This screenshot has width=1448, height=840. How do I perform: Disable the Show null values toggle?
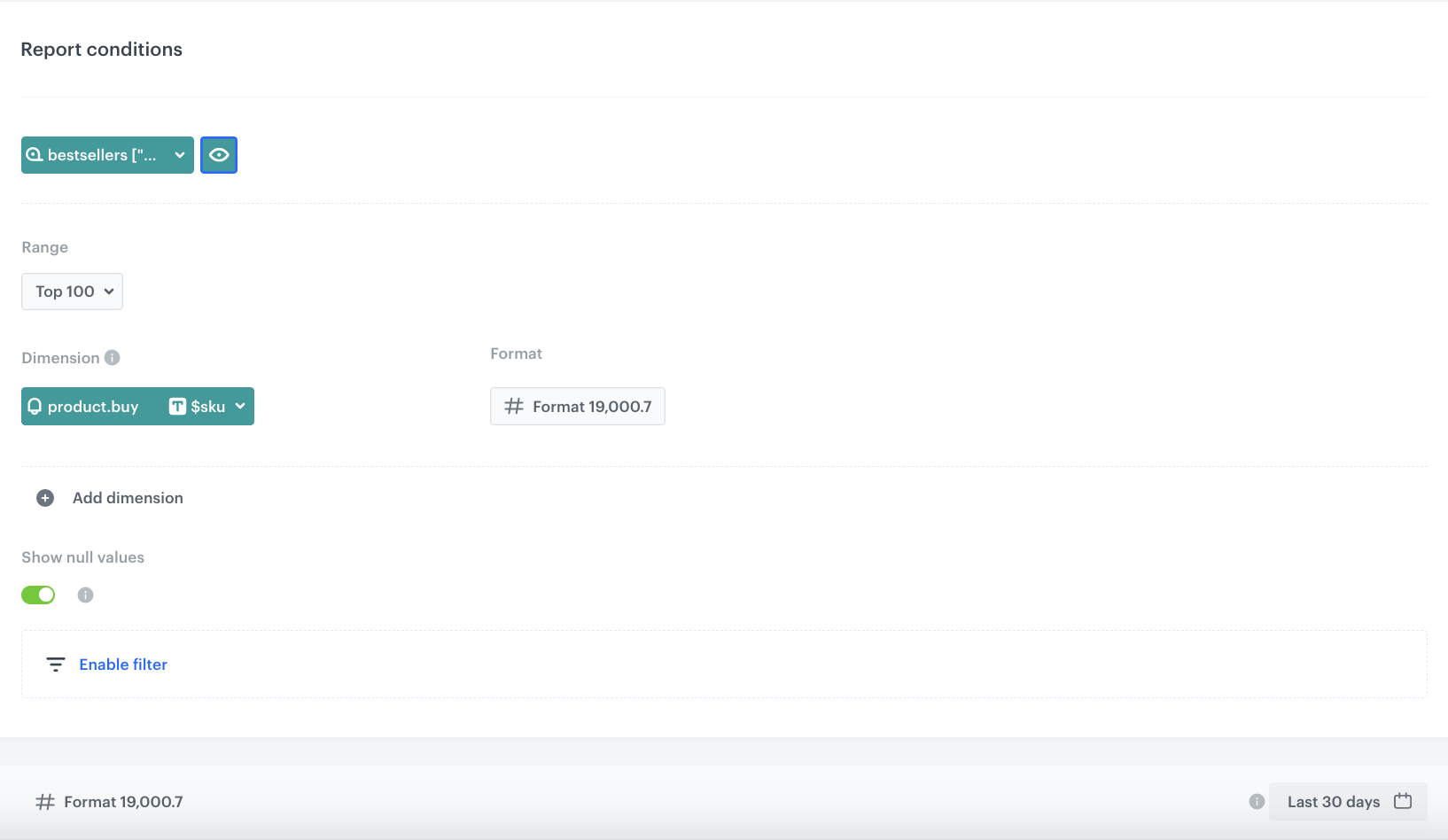[37, 595]
